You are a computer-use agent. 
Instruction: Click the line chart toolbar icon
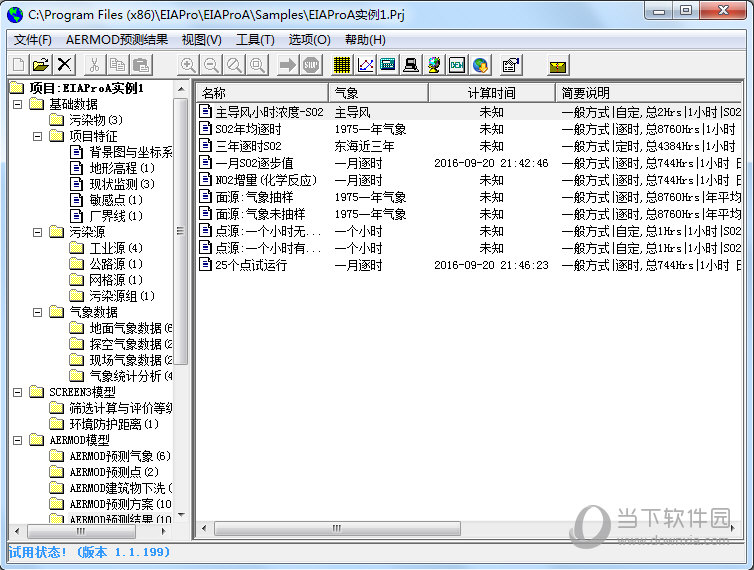[365, 65]
